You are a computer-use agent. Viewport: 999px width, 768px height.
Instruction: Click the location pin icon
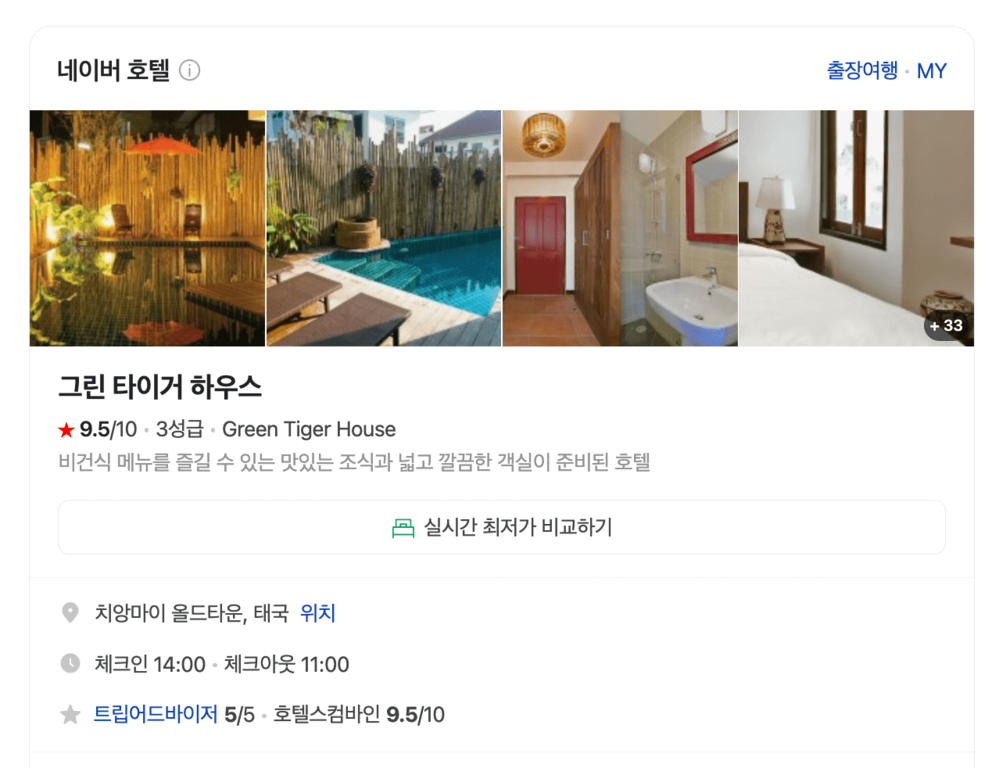pos(70,612)
